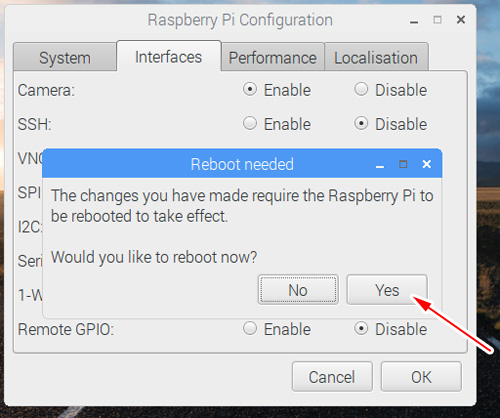Decline reboot with the No button

coord(298,290)
